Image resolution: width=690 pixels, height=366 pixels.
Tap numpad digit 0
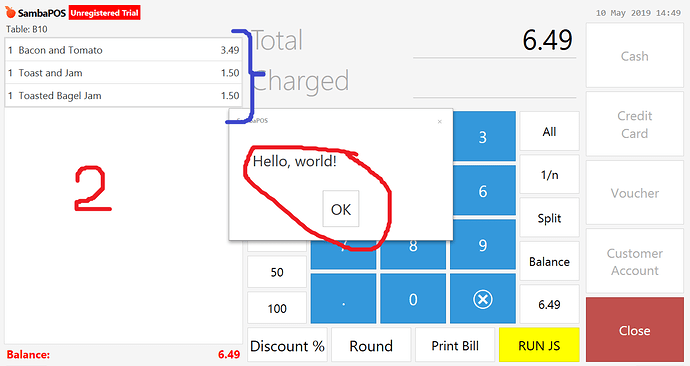click(413, 299)
